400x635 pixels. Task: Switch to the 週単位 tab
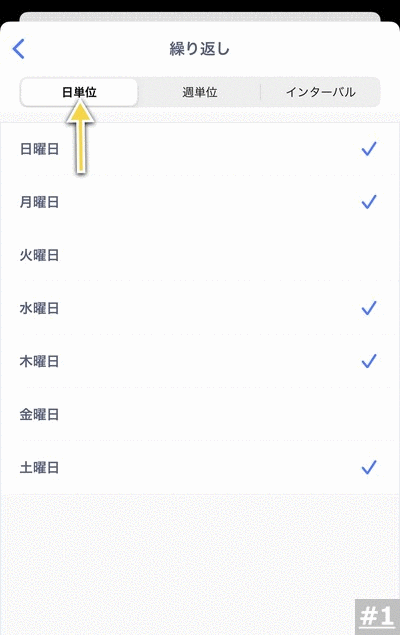(x=200, y=92)
